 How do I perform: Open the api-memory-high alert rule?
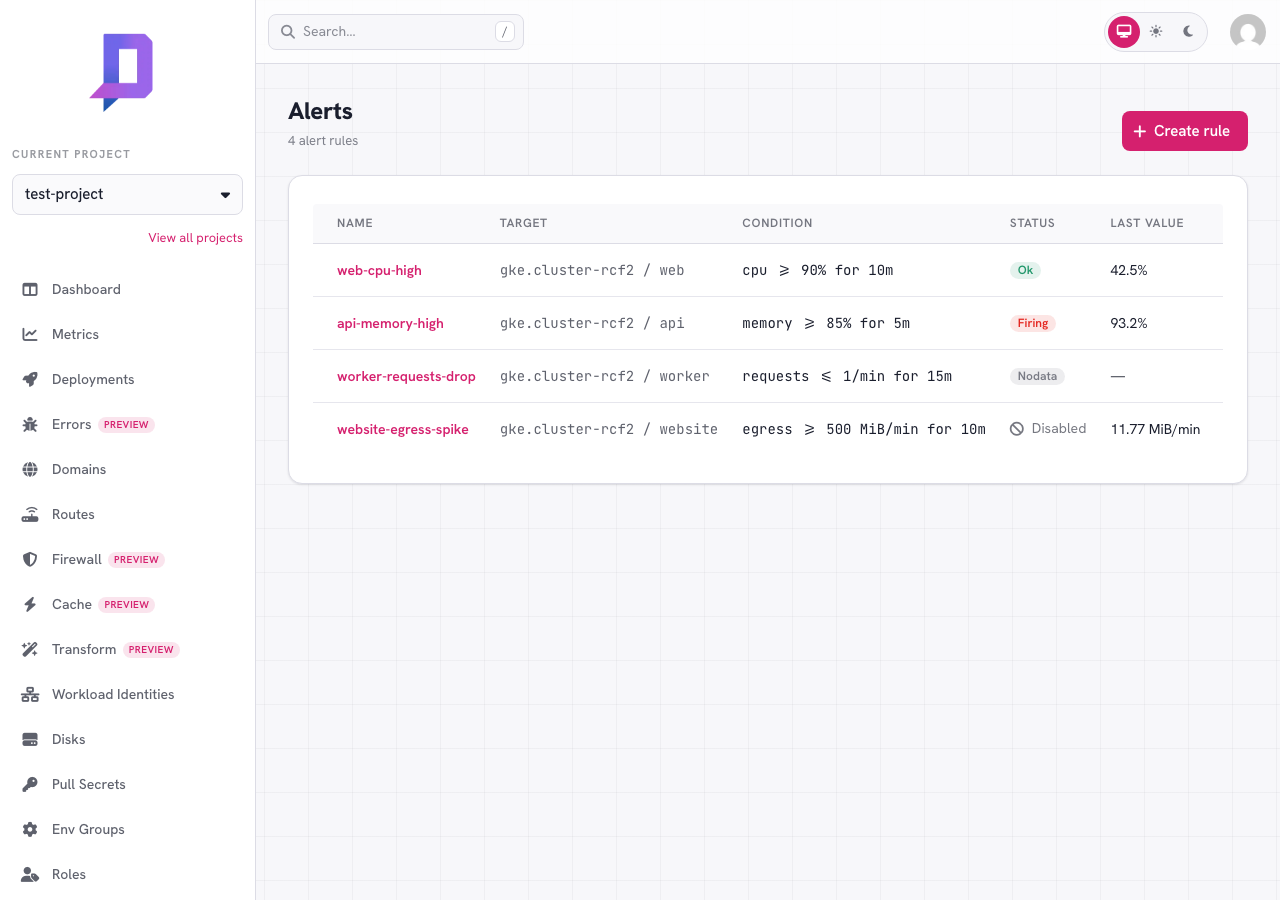pyautogui.click(x=390, y=323)
